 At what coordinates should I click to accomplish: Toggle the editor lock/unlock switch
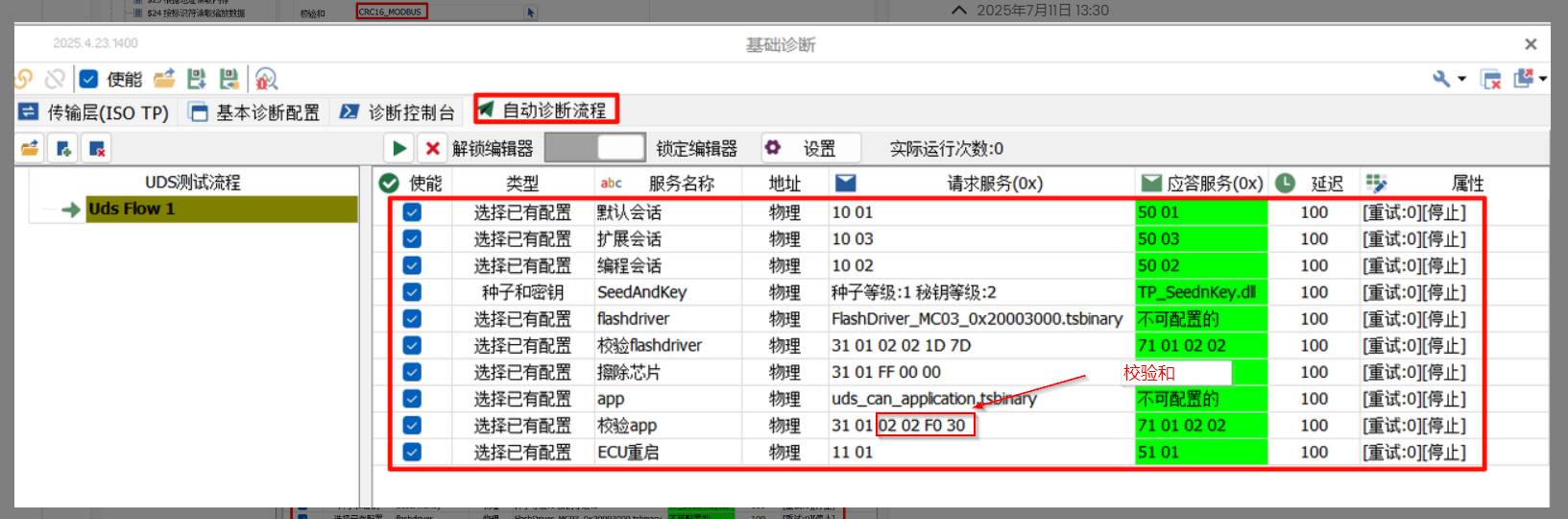[594, 148]
